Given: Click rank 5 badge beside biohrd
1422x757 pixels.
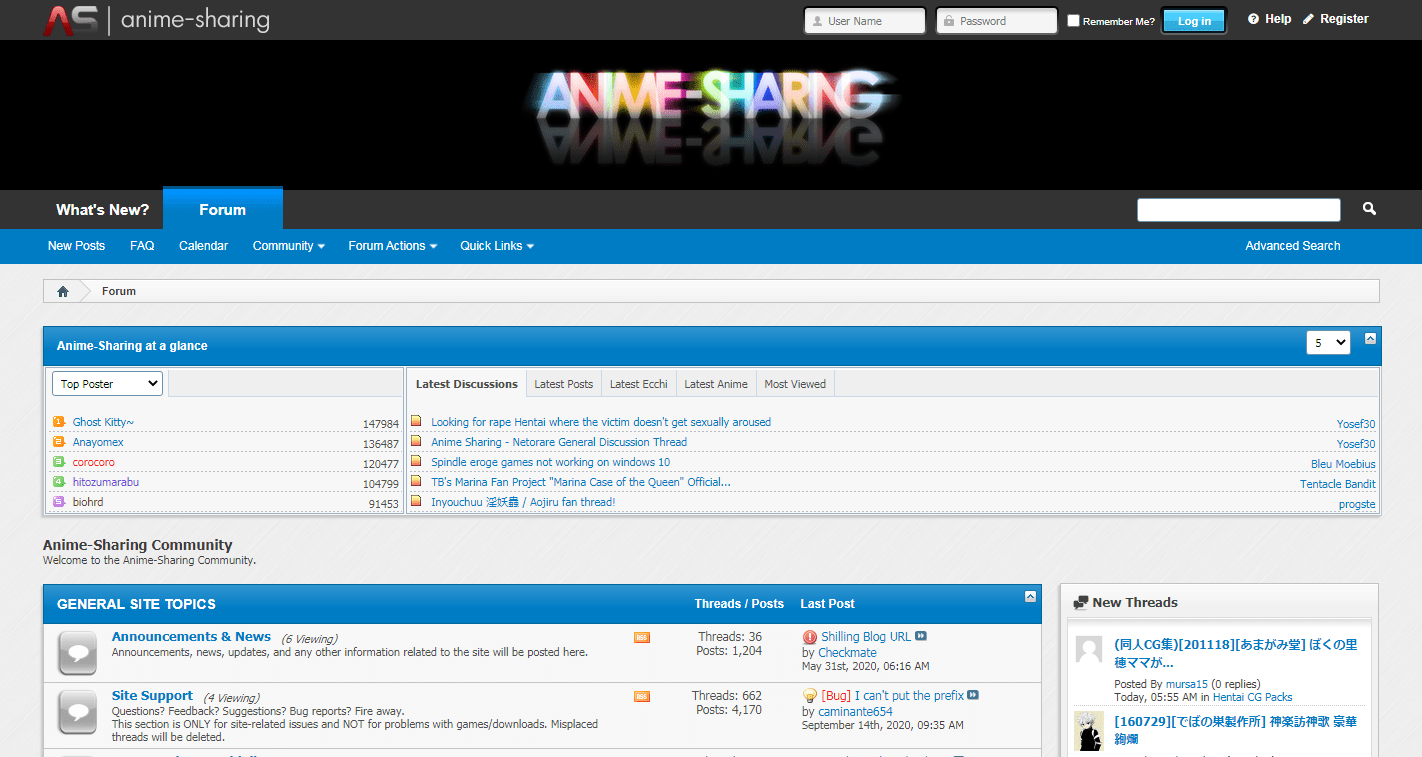Looking at the screenshot, I should click(x=58, y=502).
